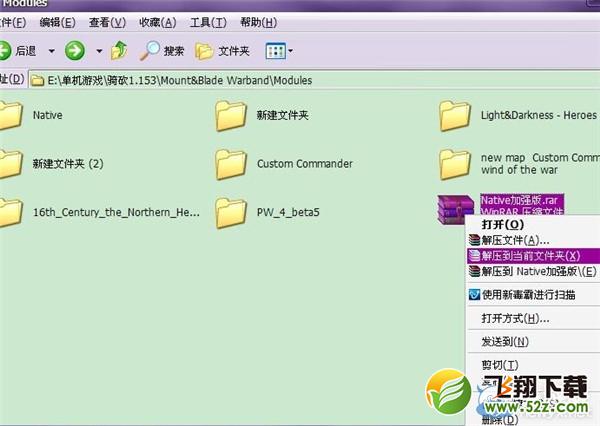Open the 新建文件夹 folder in middle column
The width and height of the screenshot is (600, 426).
pos(232,117)
